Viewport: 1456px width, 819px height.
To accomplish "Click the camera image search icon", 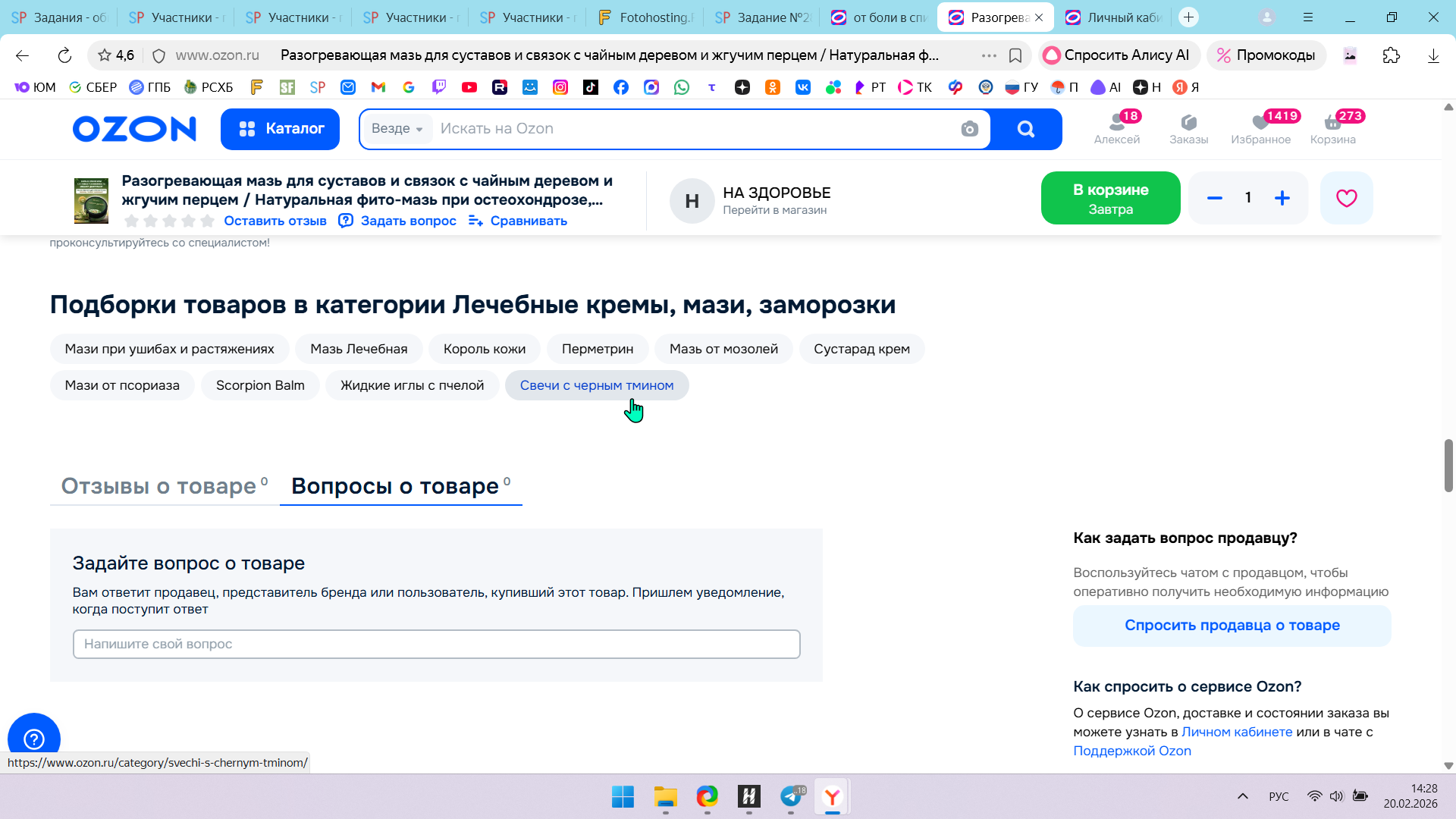I will coord(969,129).
